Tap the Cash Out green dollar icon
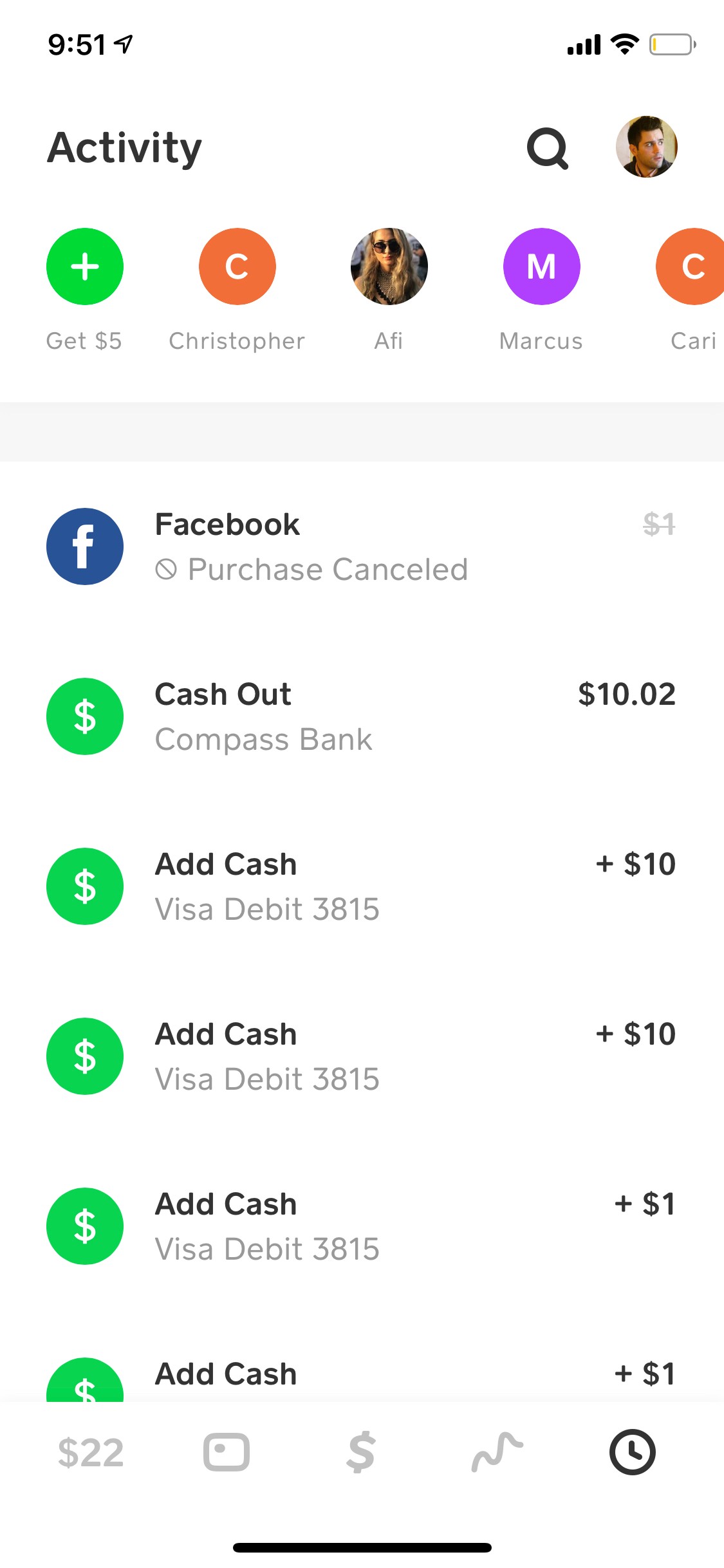The image size is (724, 1568). pyautogui.click(x=85, y=716)
